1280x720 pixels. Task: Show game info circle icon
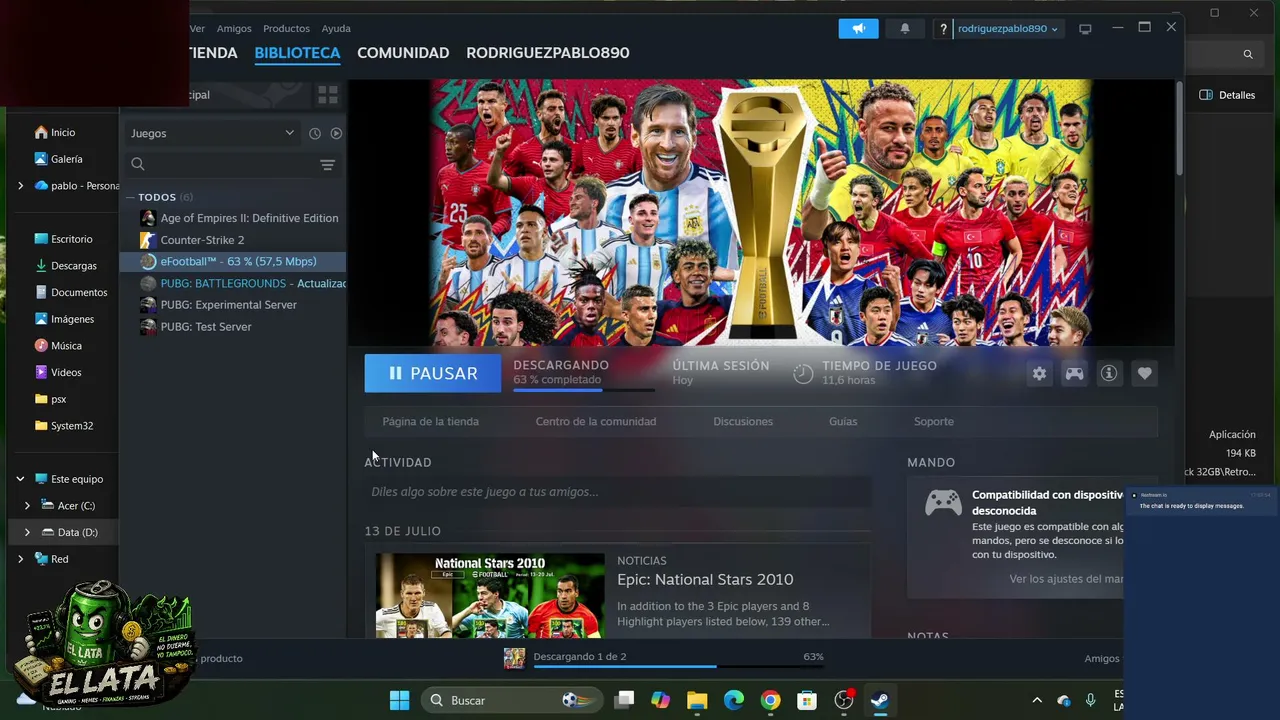[x=1109, y=373]
